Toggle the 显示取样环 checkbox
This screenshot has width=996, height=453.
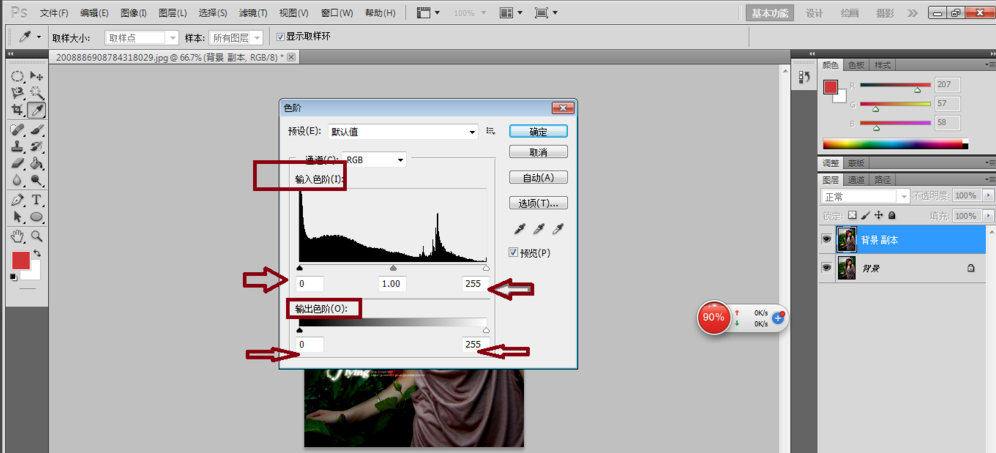pos(280,37)
